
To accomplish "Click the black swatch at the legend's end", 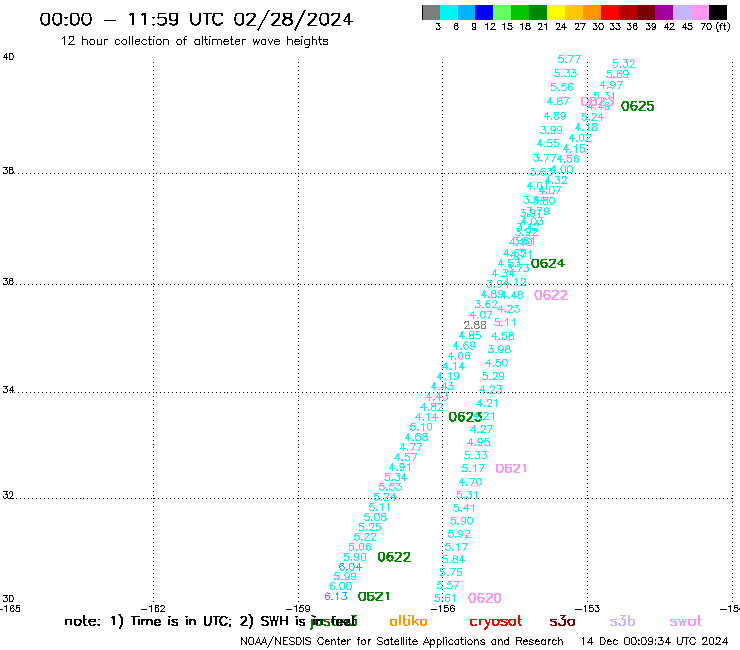I will pos(718,12).
